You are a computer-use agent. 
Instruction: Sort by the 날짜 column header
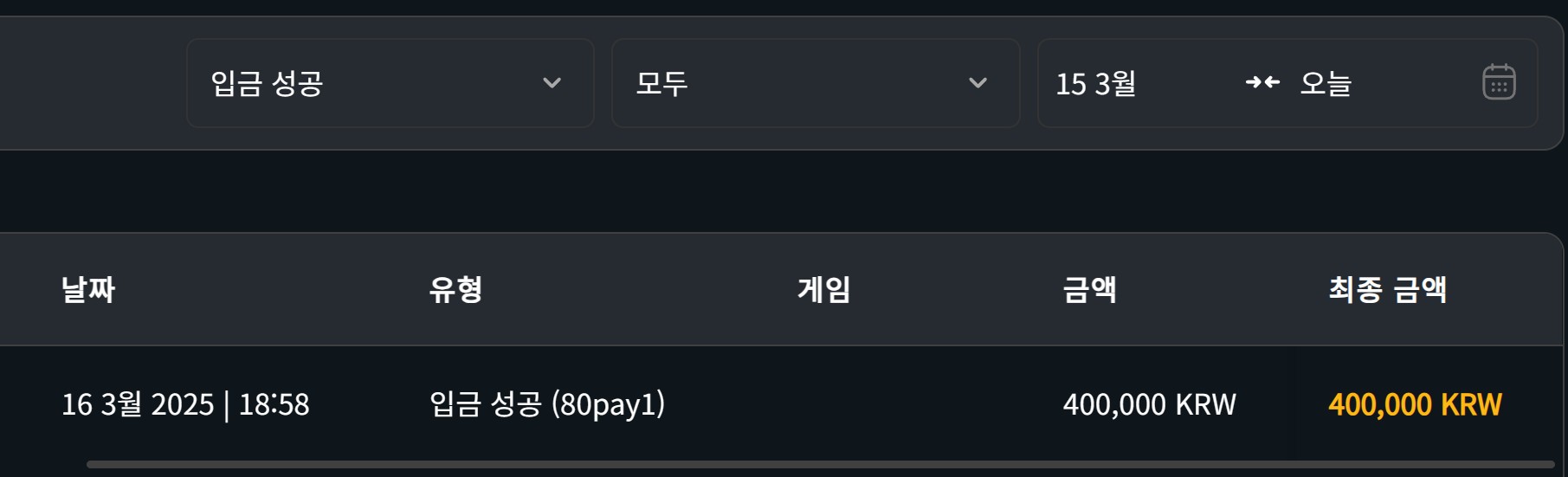(88, 289)
